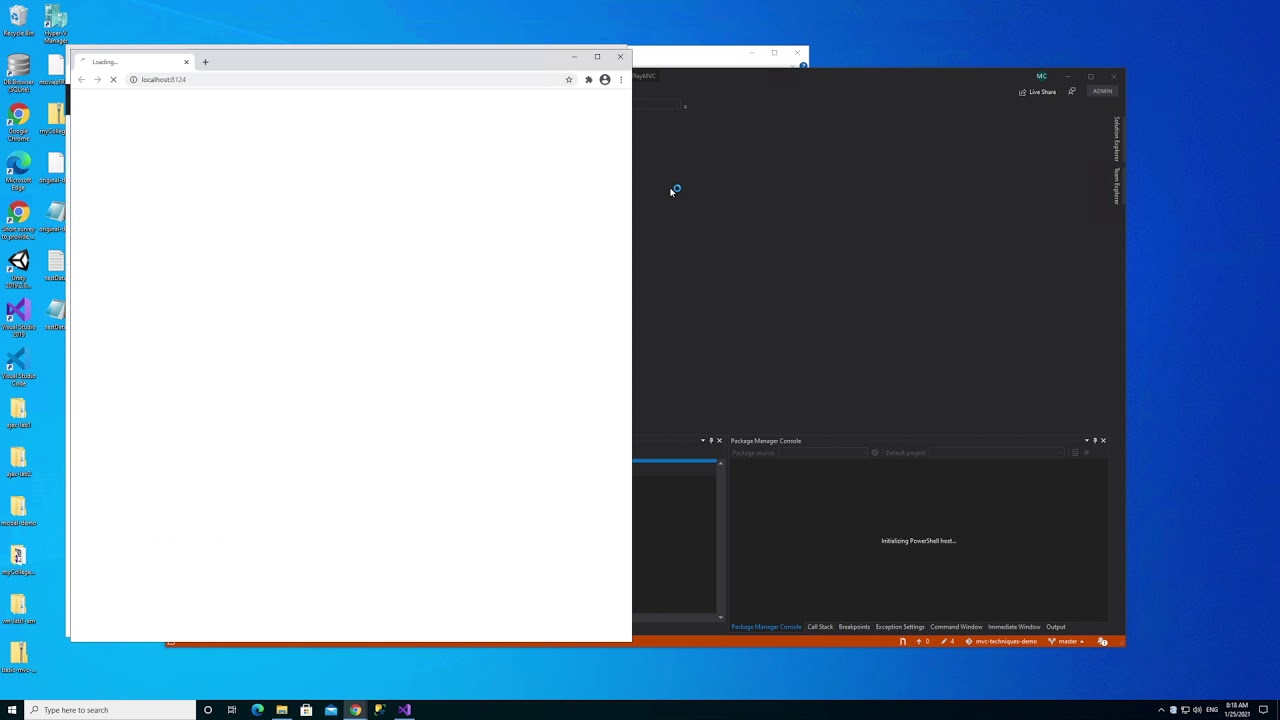Click the ADMIN badge in Visual Studio
Viewport: 1280px width, 720px height.
coord(1102,91)
